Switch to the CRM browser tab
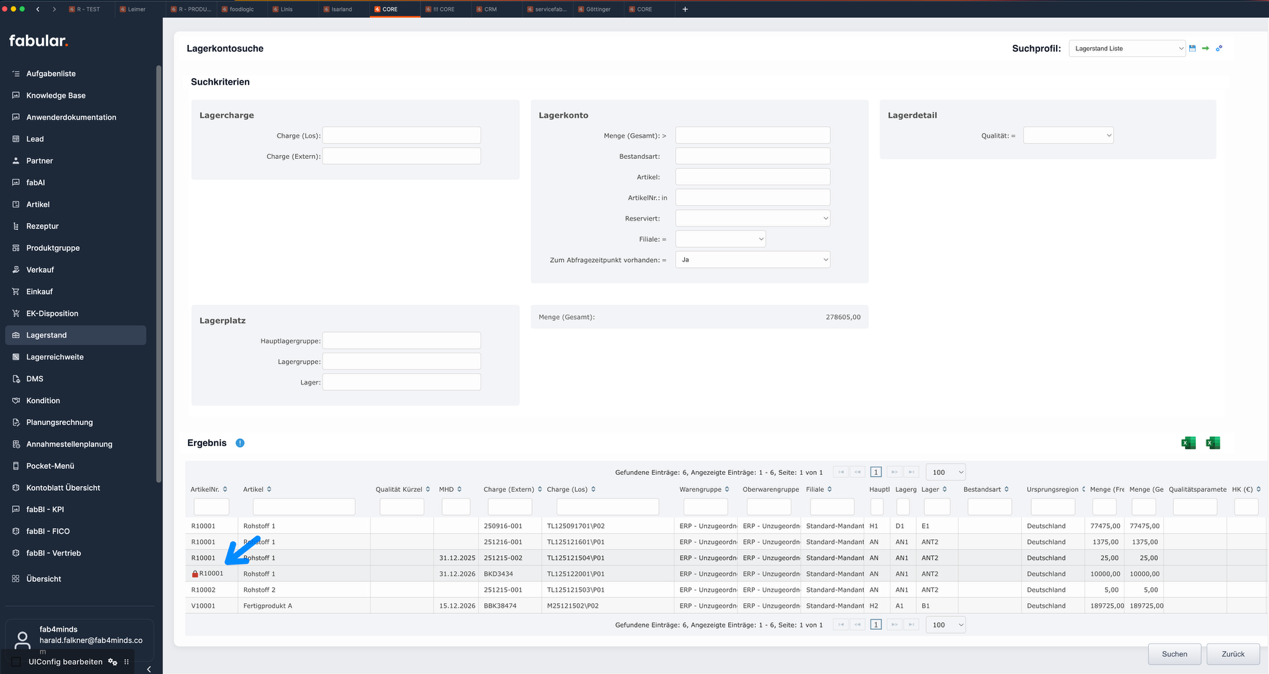1269x674 pixels. click(490, 9)
